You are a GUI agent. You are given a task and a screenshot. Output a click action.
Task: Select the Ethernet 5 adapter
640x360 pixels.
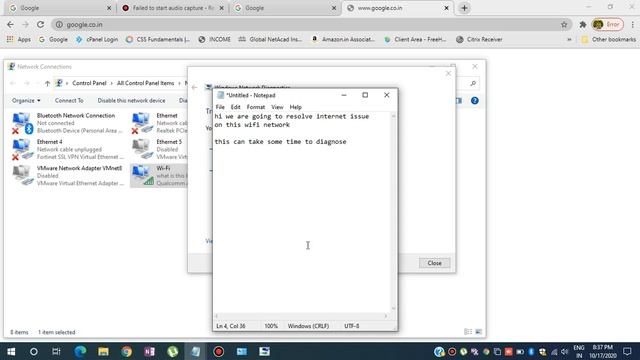pos(159,149)
